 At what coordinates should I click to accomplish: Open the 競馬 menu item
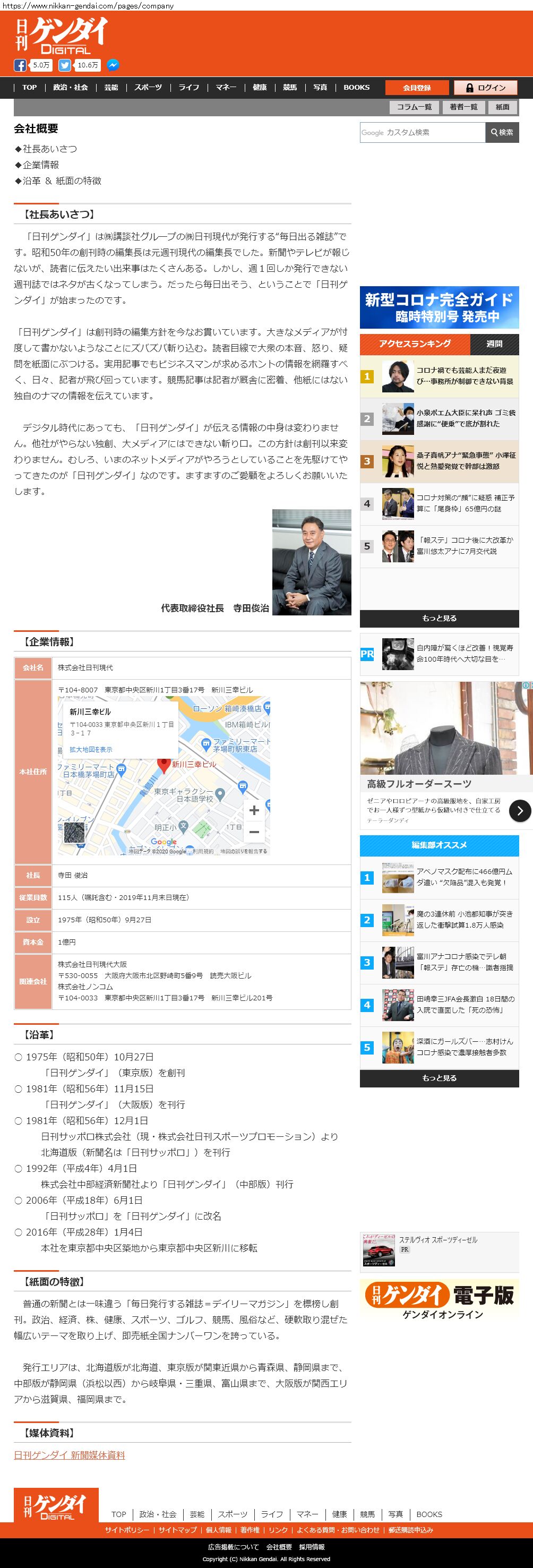(x=290, y=88)
